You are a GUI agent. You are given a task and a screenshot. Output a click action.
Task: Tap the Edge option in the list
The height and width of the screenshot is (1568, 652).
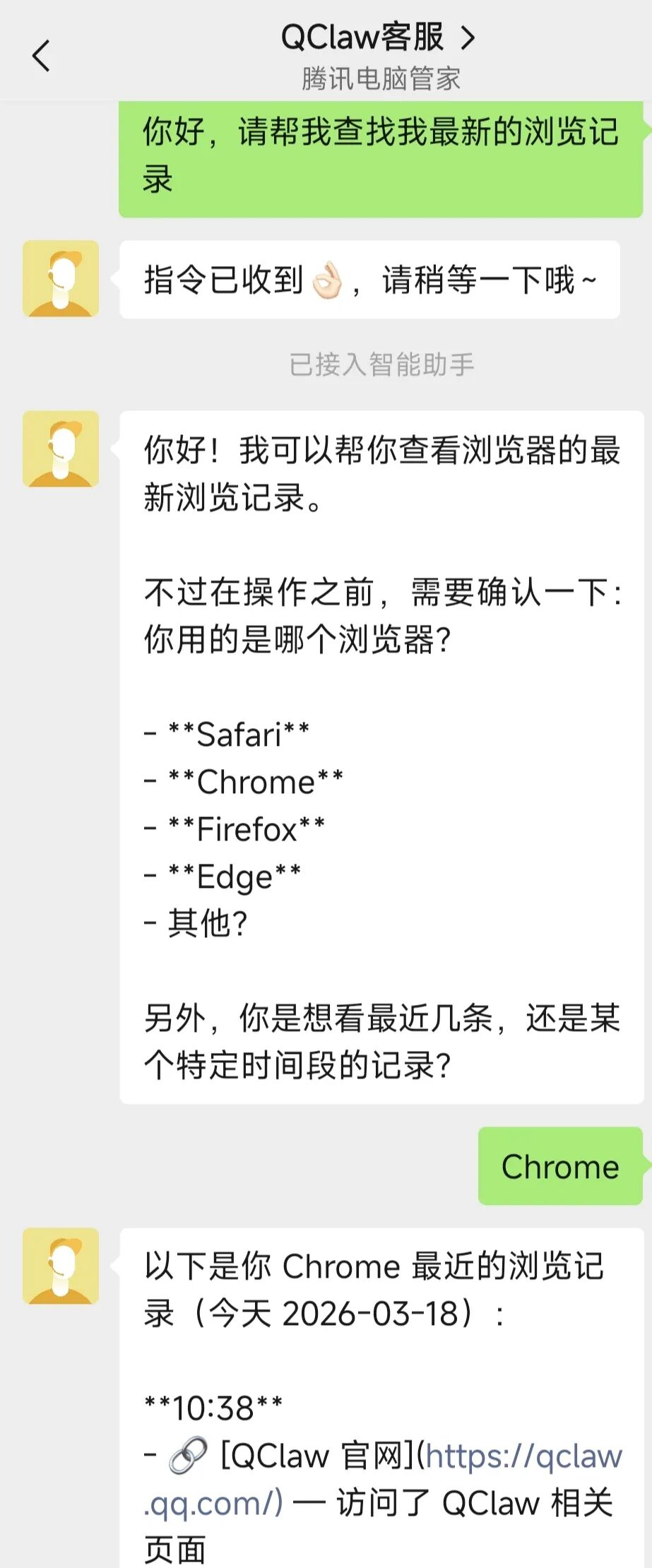[235, 877]
